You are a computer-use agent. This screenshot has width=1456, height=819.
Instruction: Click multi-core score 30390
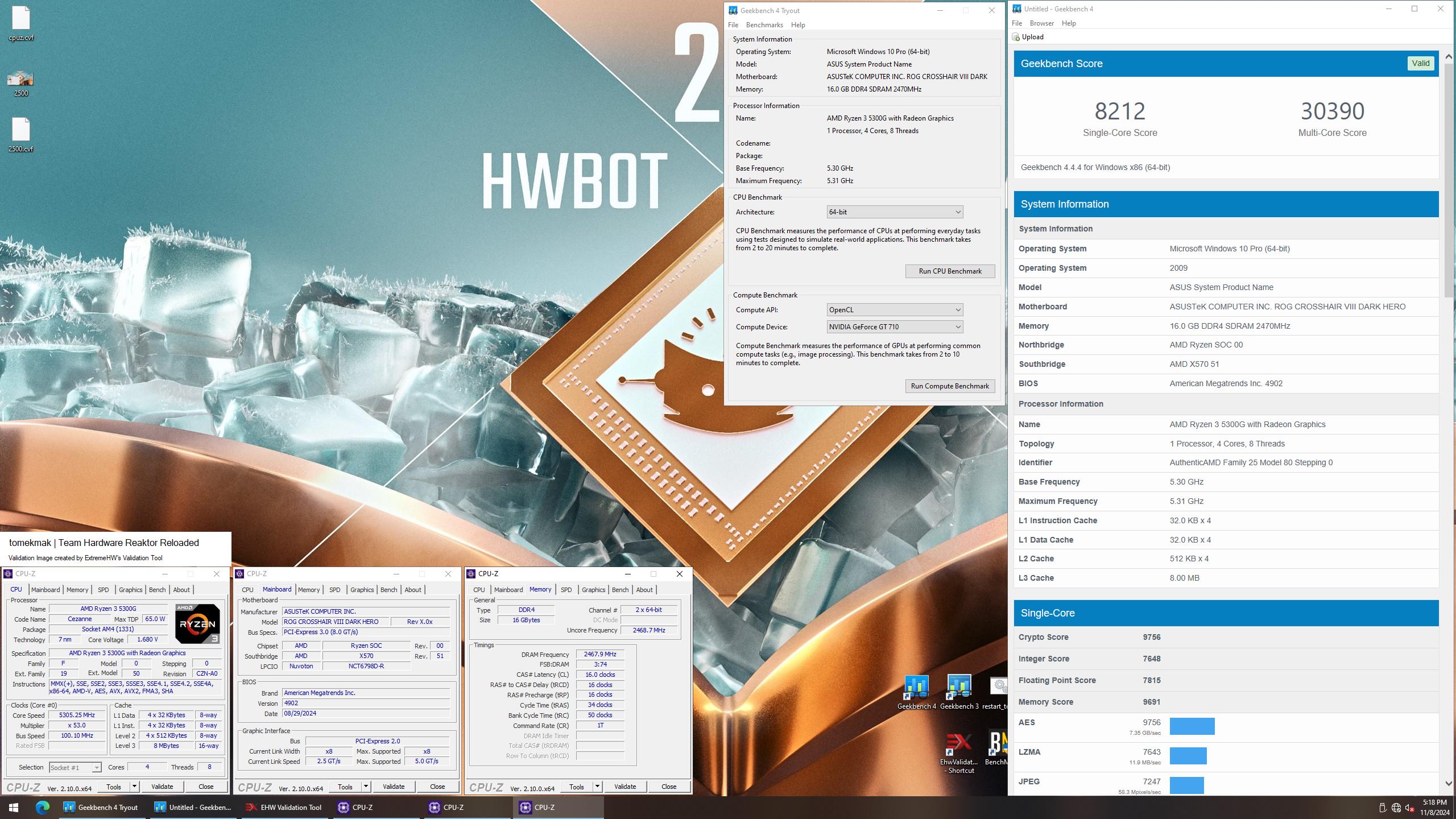1333,111
